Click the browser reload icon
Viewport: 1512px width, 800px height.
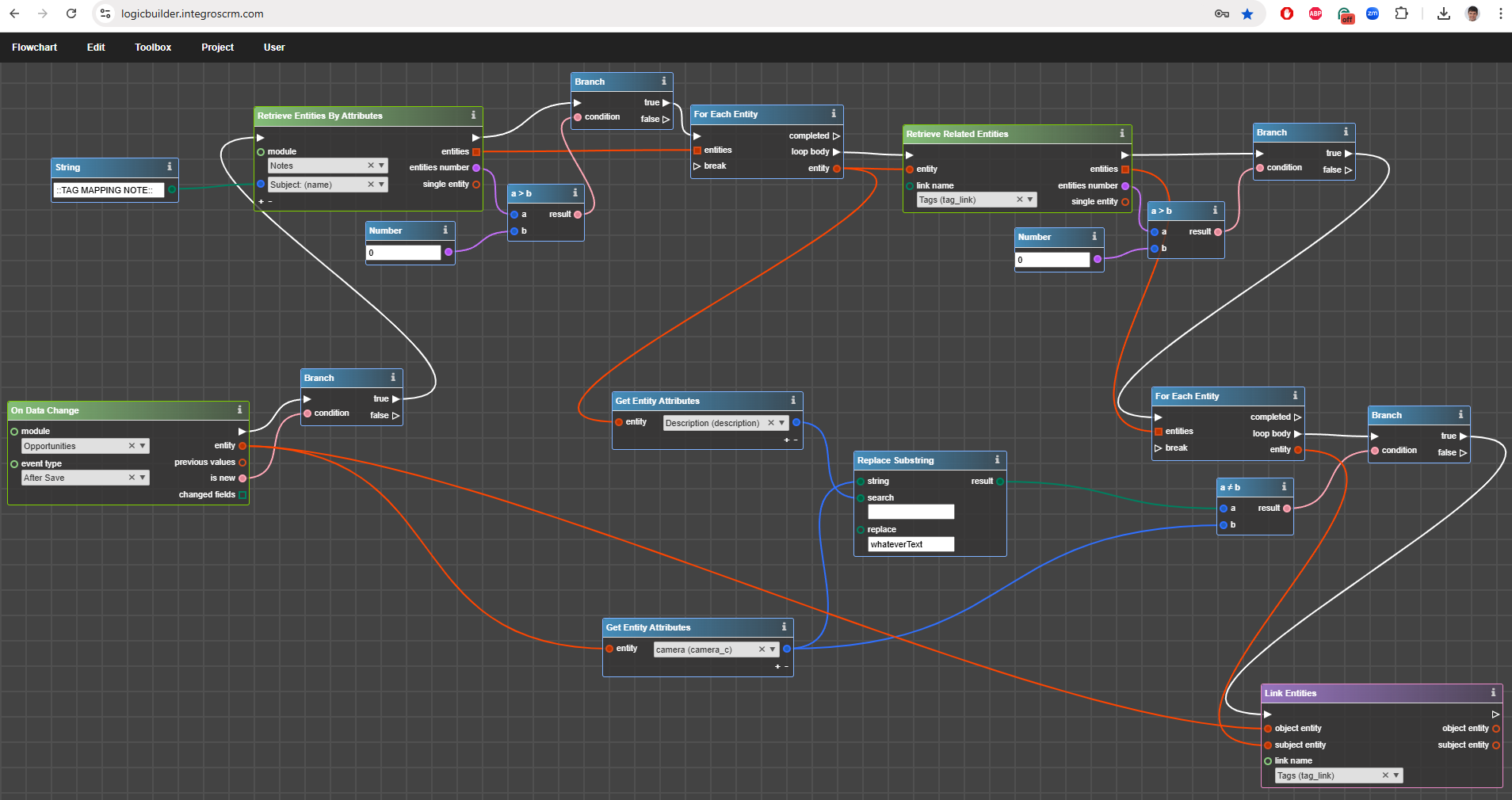tap(71, 13)
